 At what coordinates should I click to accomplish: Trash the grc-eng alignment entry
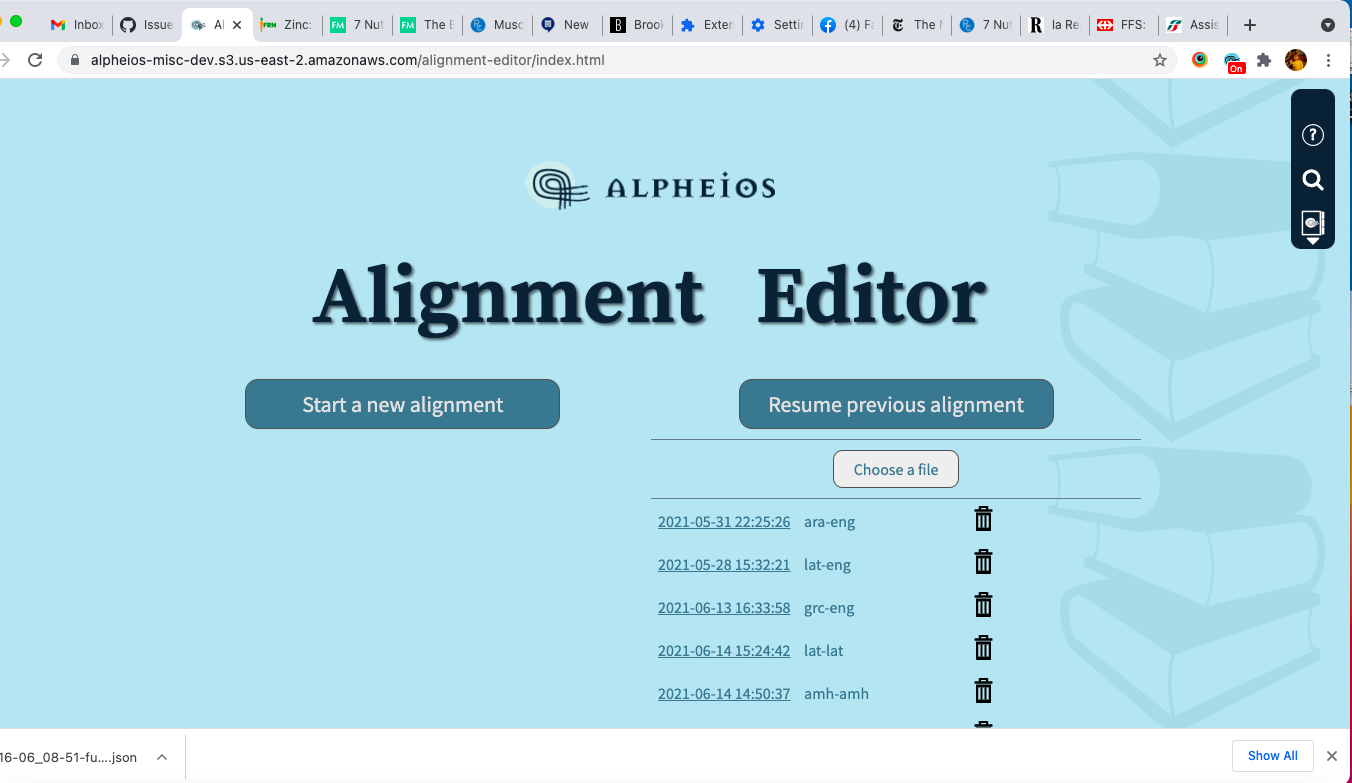pyautogui.click(x=983, y=605)
